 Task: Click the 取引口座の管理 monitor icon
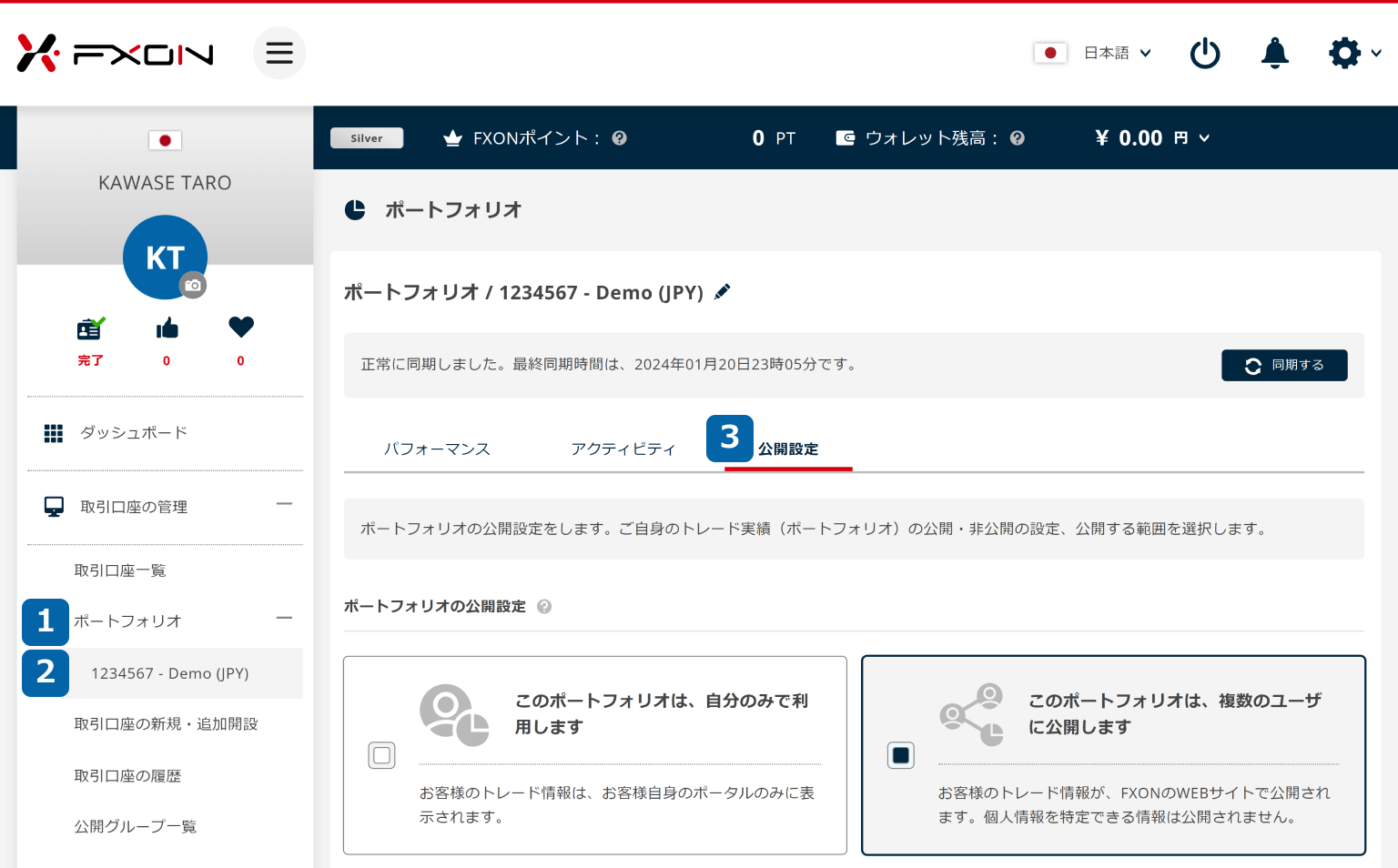[x=54, y=507]
